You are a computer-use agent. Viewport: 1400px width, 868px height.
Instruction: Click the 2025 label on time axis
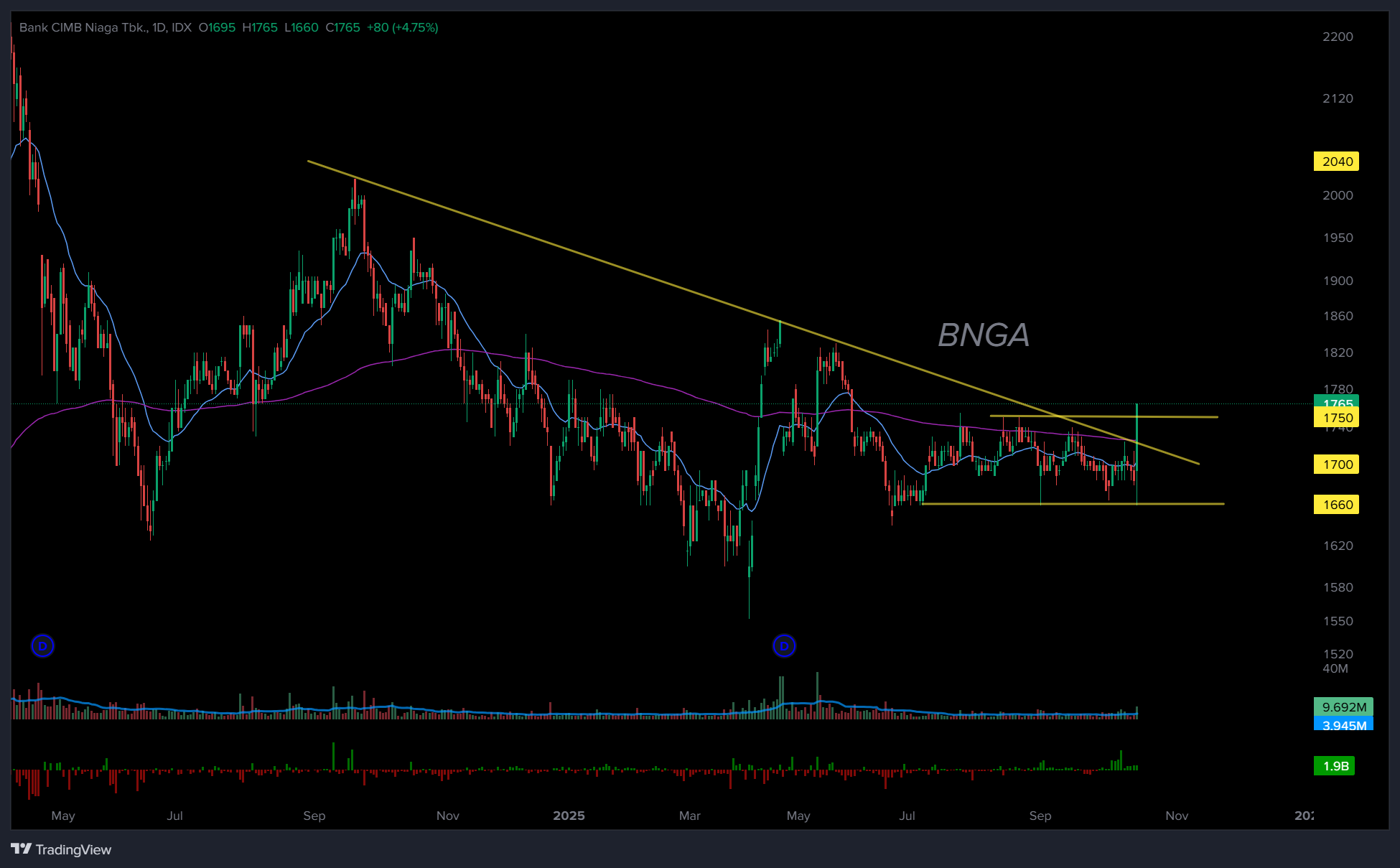click(x=569, y=816)
